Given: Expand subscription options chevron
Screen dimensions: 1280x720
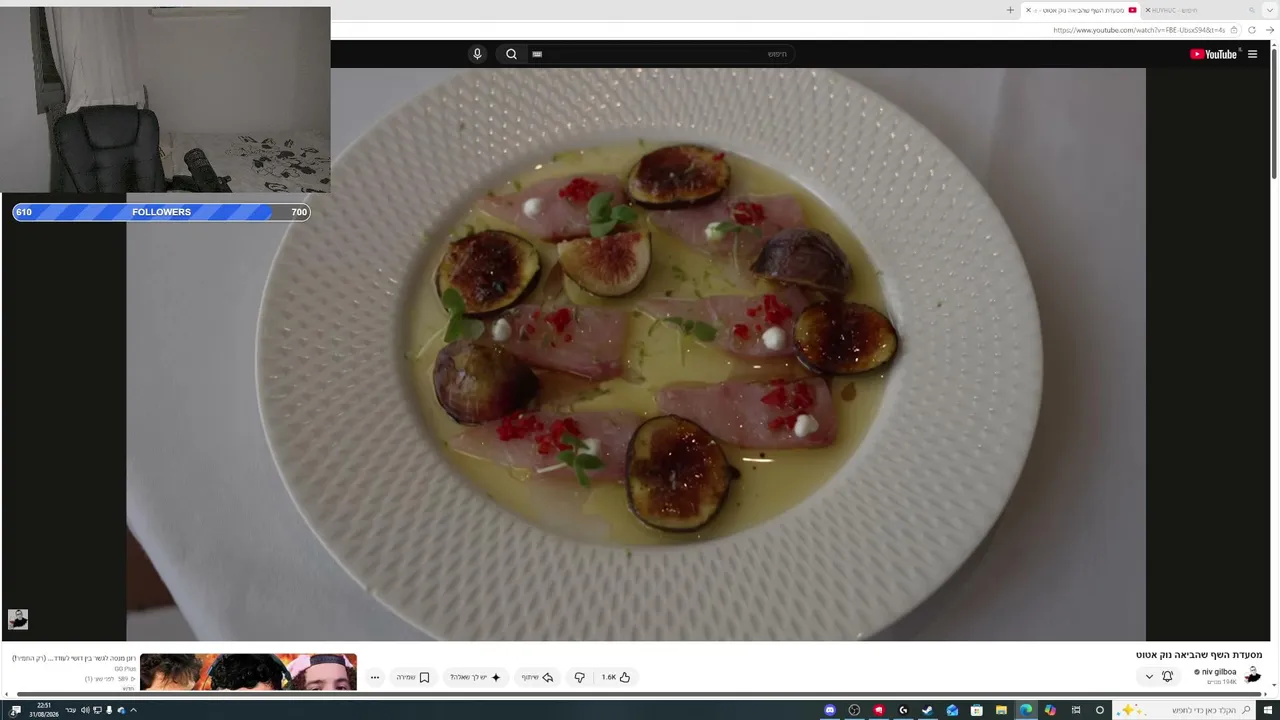Looking at the screenshot, I should 1149,676.
